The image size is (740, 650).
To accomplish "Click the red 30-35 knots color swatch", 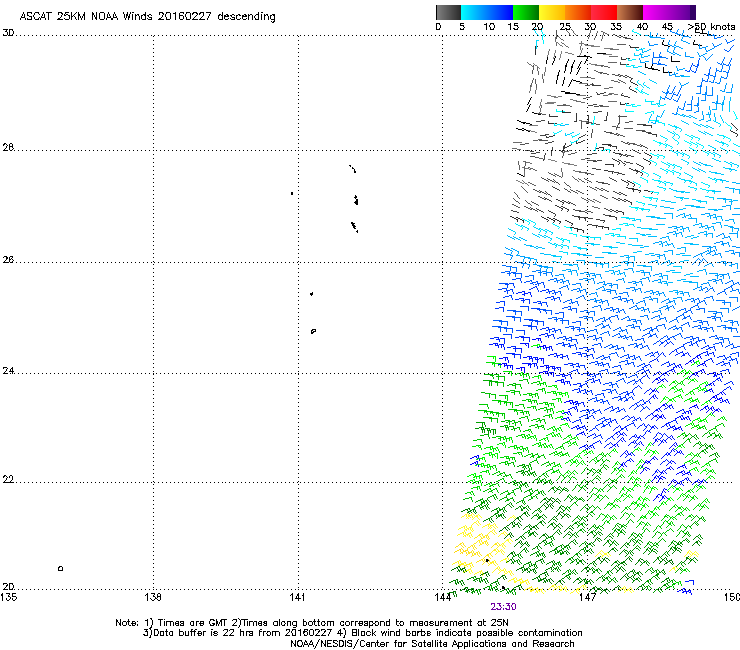I will coord(604,12).
